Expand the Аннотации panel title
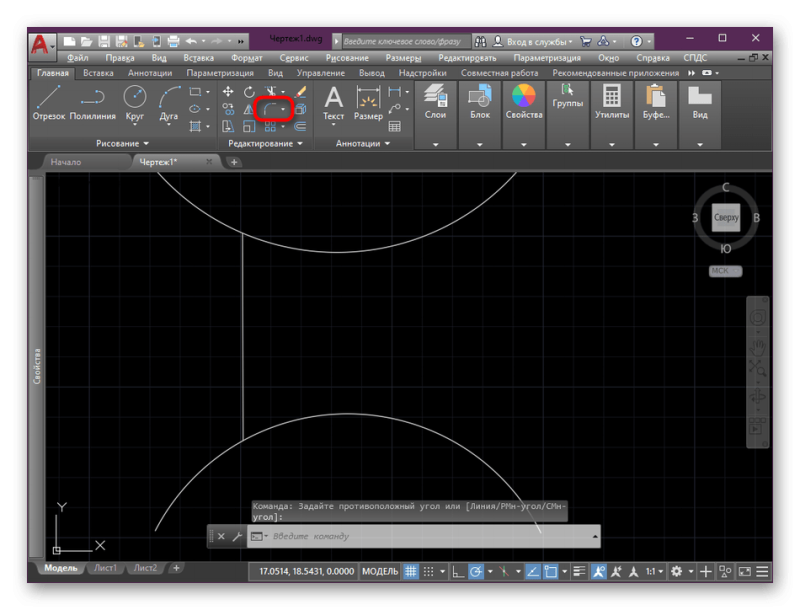The height and width of the screenshot is (610, 800). pos(363,144)
